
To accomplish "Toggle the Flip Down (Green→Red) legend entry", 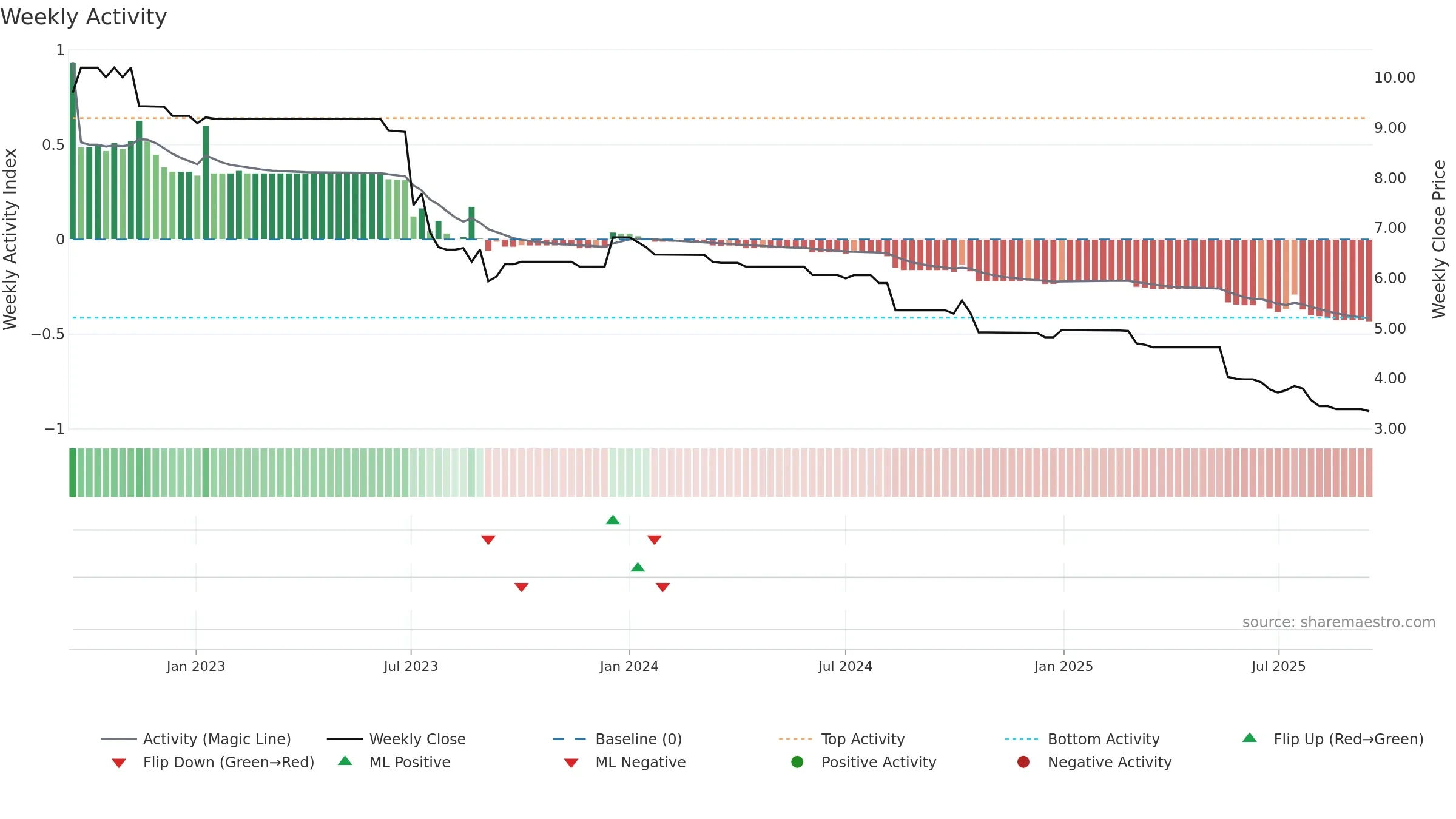I will tap(213, 762).
